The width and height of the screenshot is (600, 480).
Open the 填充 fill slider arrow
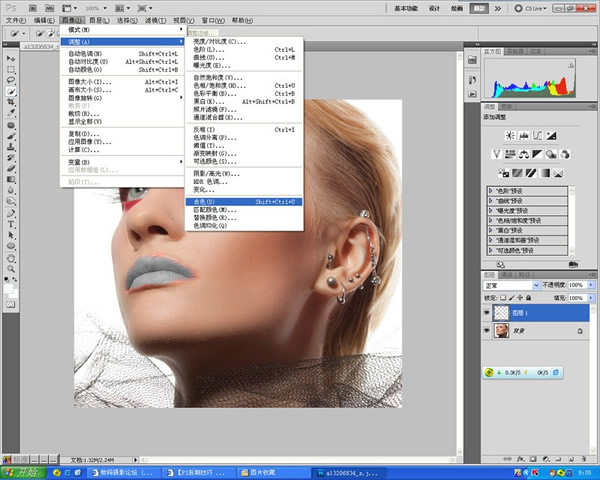591,297
